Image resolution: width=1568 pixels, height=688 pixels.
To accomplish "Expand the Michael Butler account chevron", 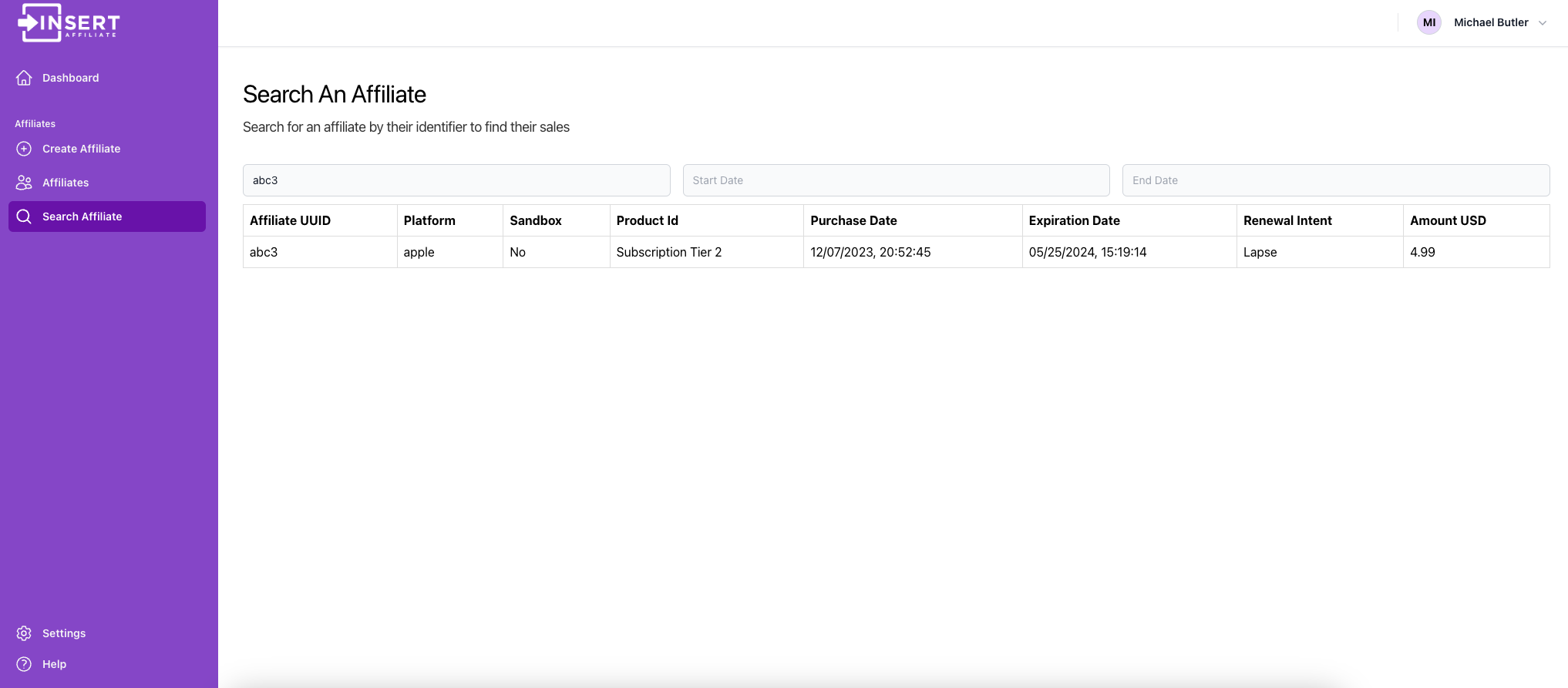I will pos(1543,23).
